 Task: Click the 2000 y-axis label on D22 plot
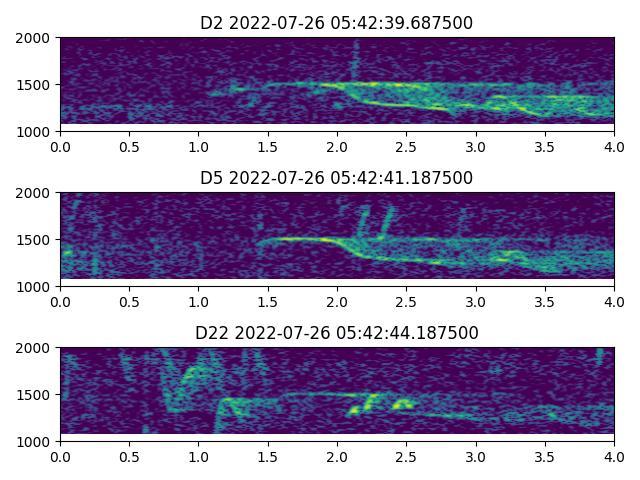pos(35,348)
